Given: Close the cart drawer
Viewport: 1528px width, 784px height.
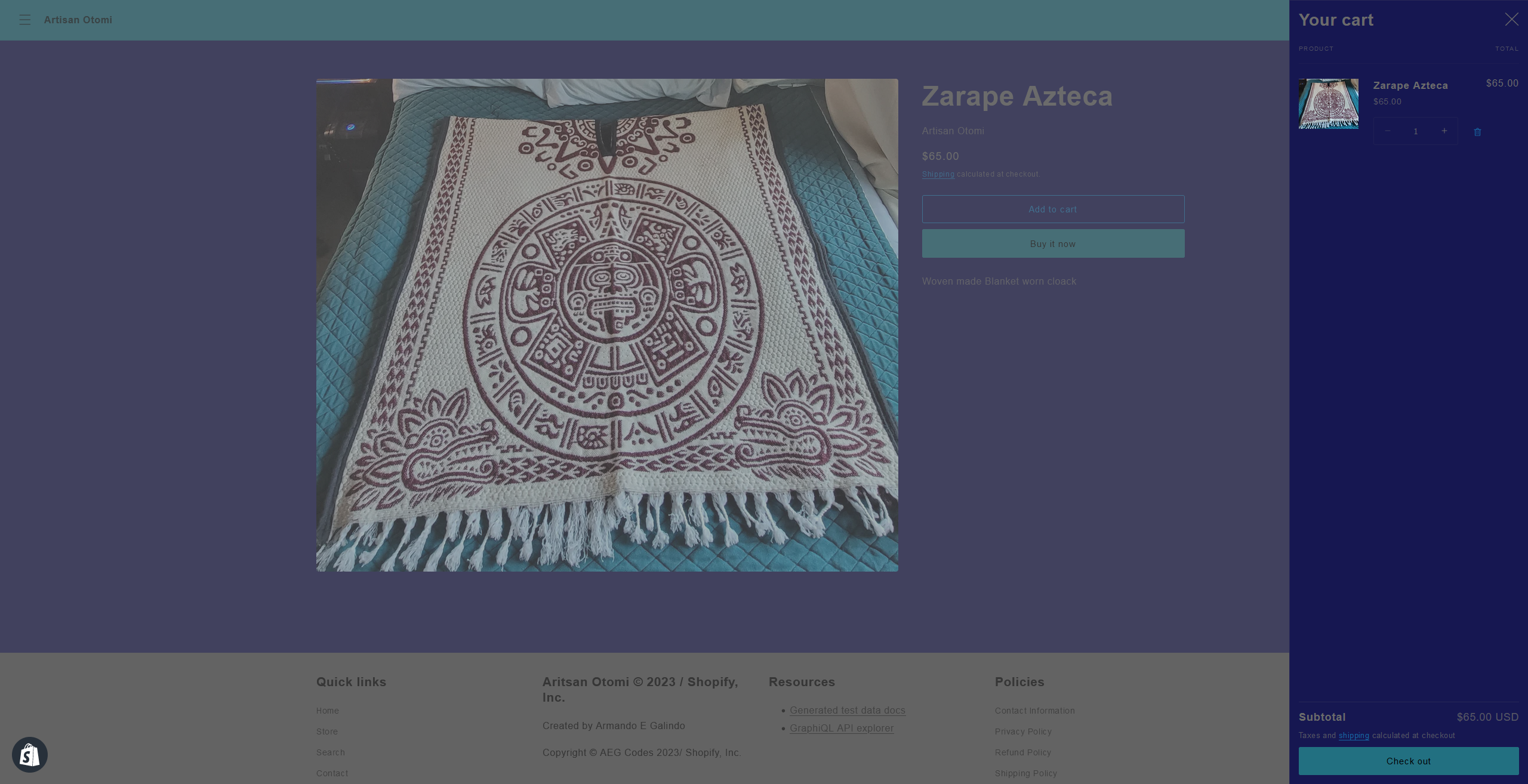Looking at the screenshot, I should pyautogui.click(x=1511, y=20).
